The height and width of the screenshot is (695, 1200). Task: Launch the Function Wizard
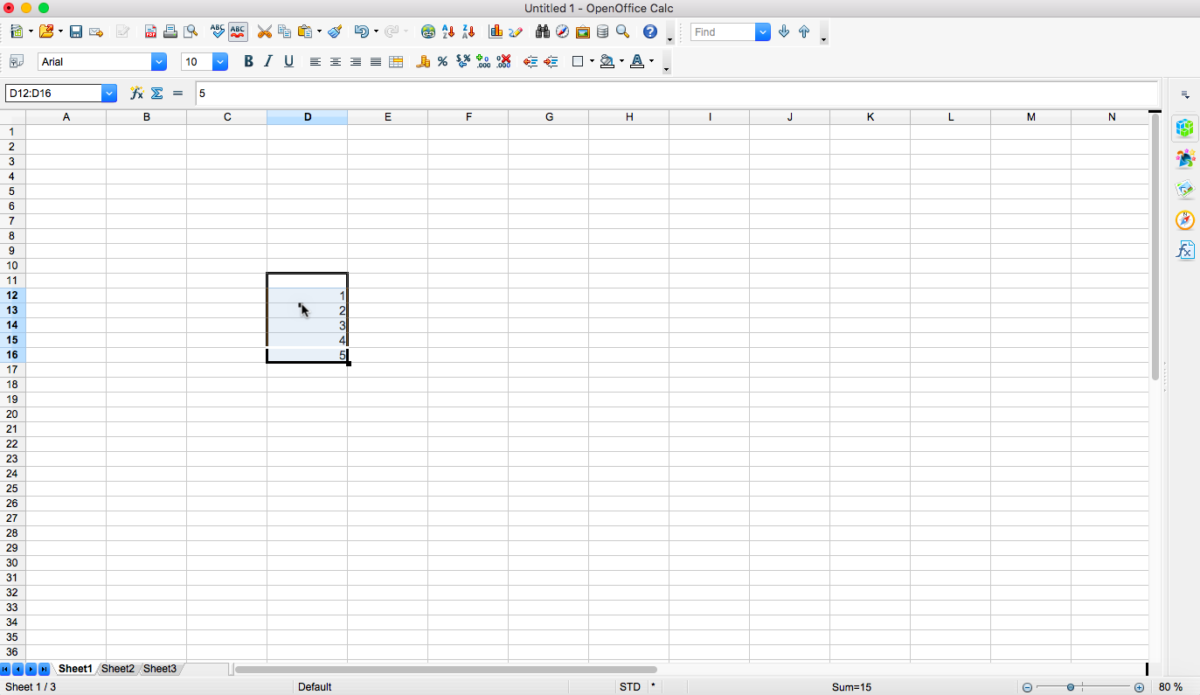136,92
